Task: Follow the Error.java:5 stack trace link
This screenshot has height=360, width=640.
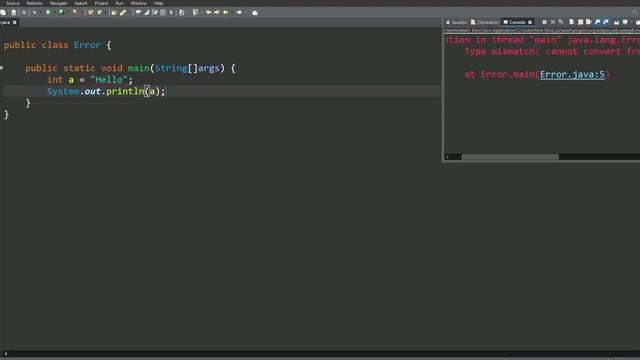Action: (x=572, y=74)
